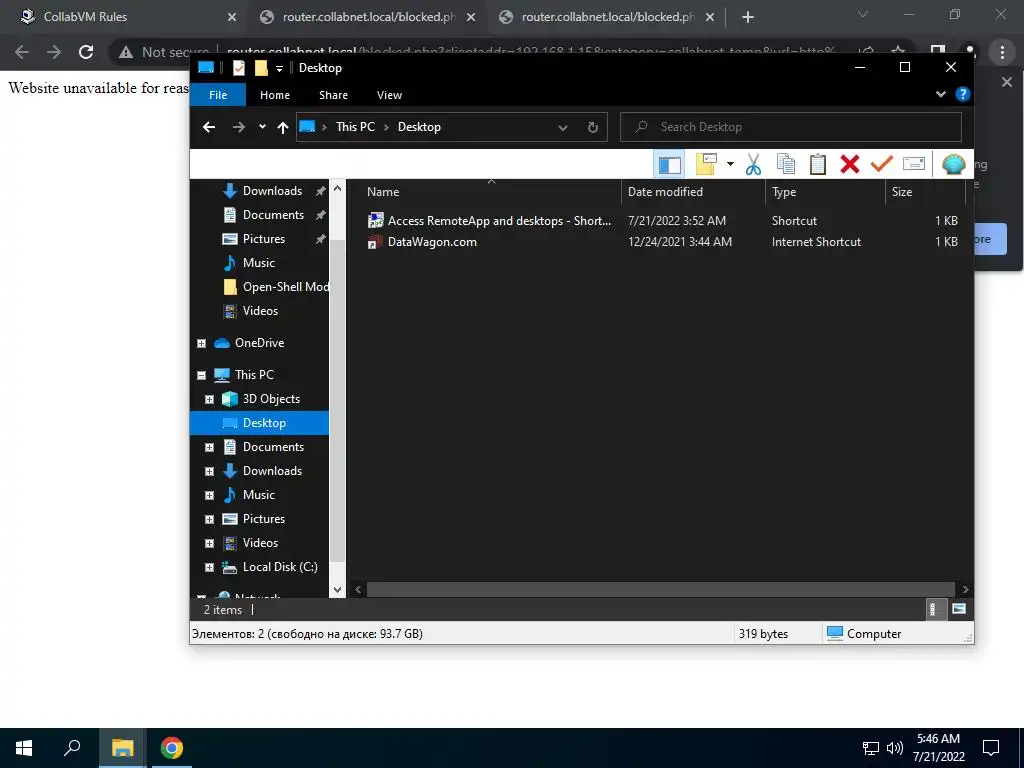Collapse the This PC tree node
The image size is (1024, 768).
coord(202,376)
